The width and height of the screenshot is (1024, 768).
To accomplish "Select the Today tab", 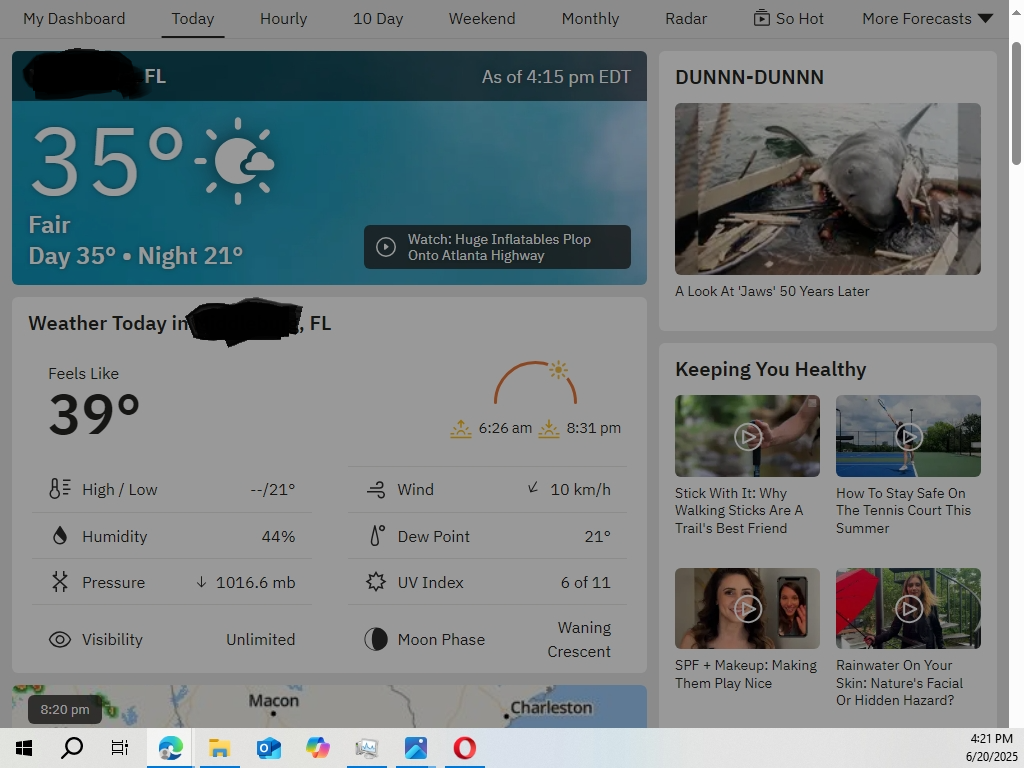I will point(193,19).
